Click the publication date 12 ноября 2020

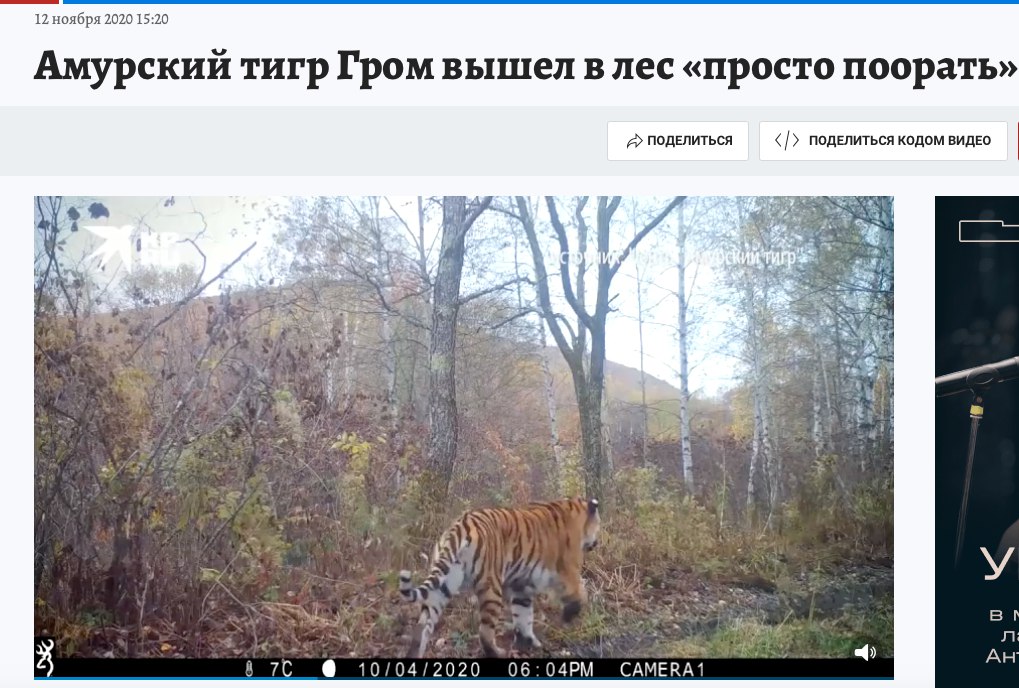[x=83, y=19]
